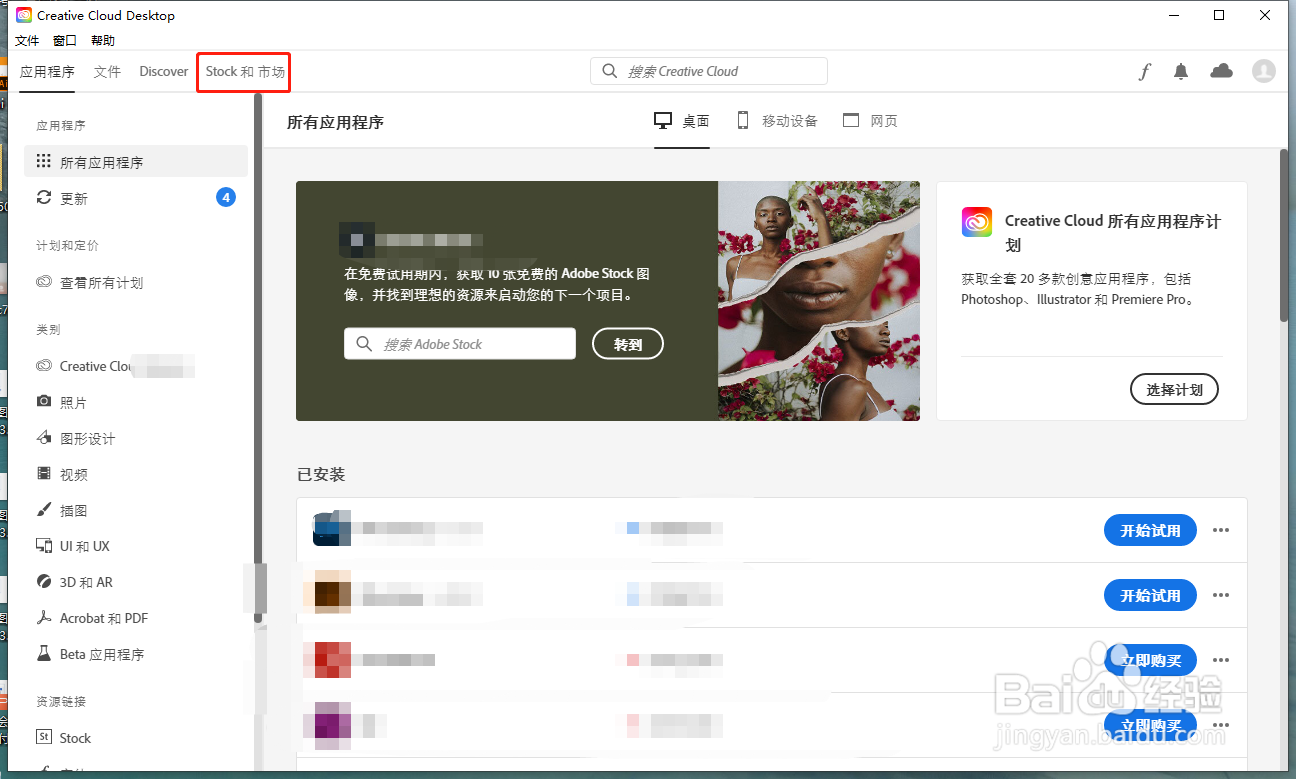Click the Creative Cloud title bar app icon
Screen dimensions: 1296x779
click(24, 15)
